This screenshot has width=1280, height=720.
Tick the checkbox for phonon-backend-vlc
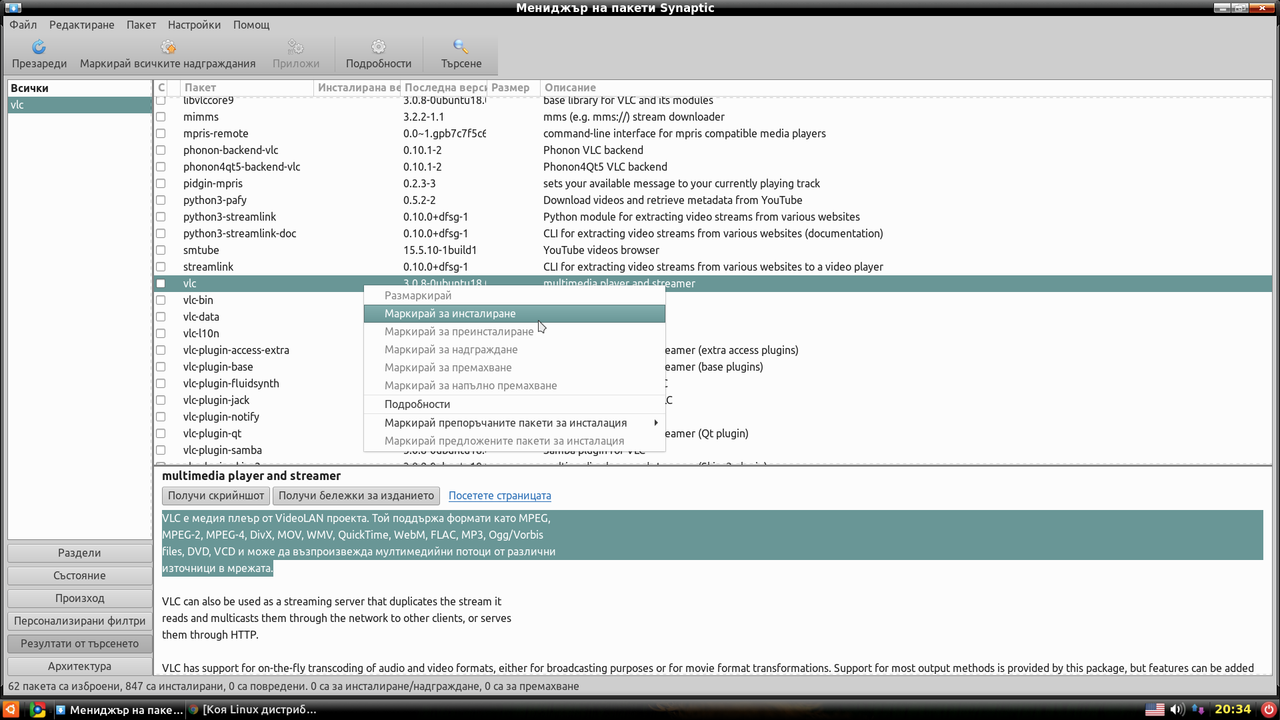pyautogui.click(x=160, y=150)
